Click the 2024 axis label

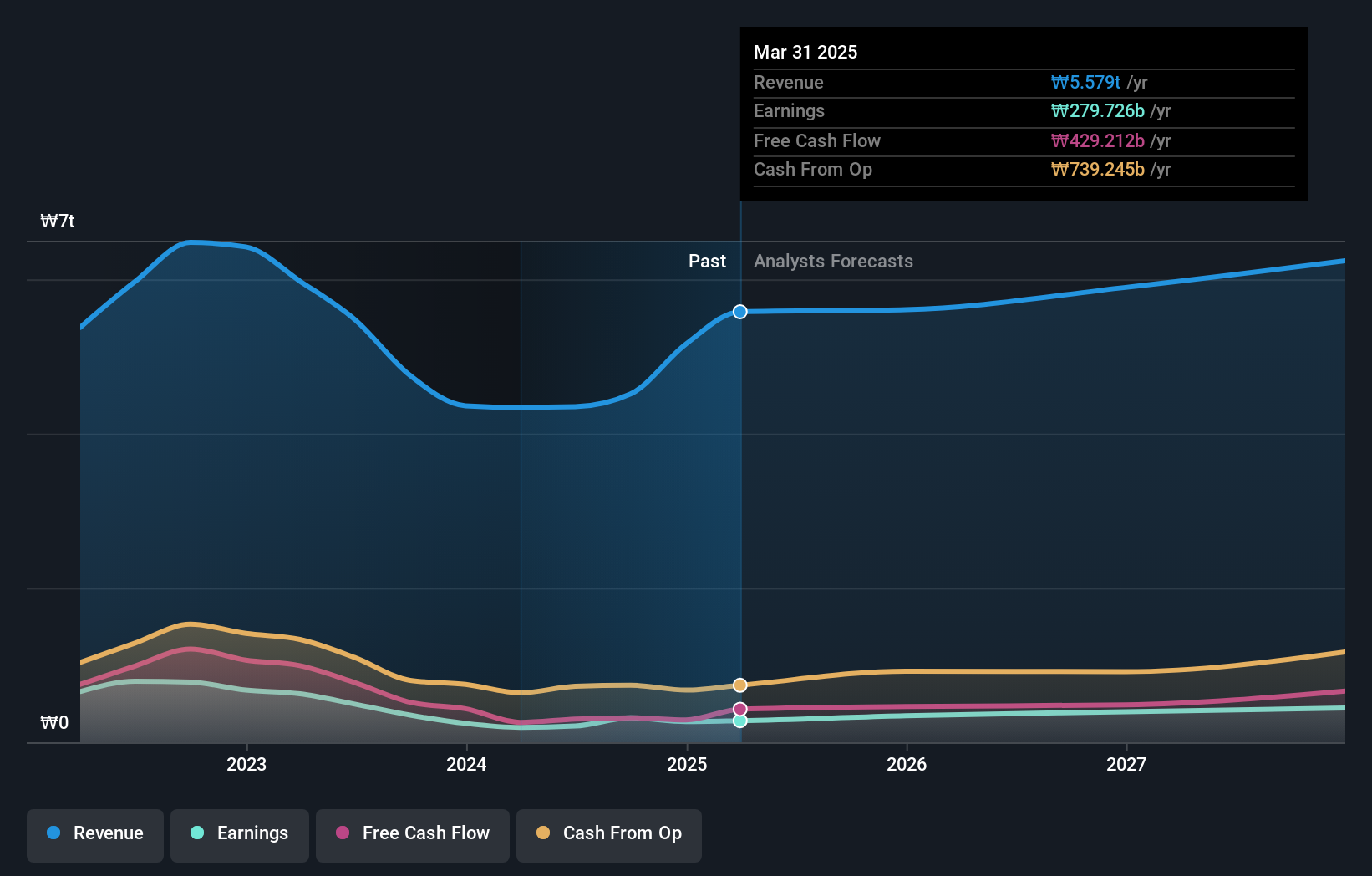pyautogui.click(x=466, y=764)
